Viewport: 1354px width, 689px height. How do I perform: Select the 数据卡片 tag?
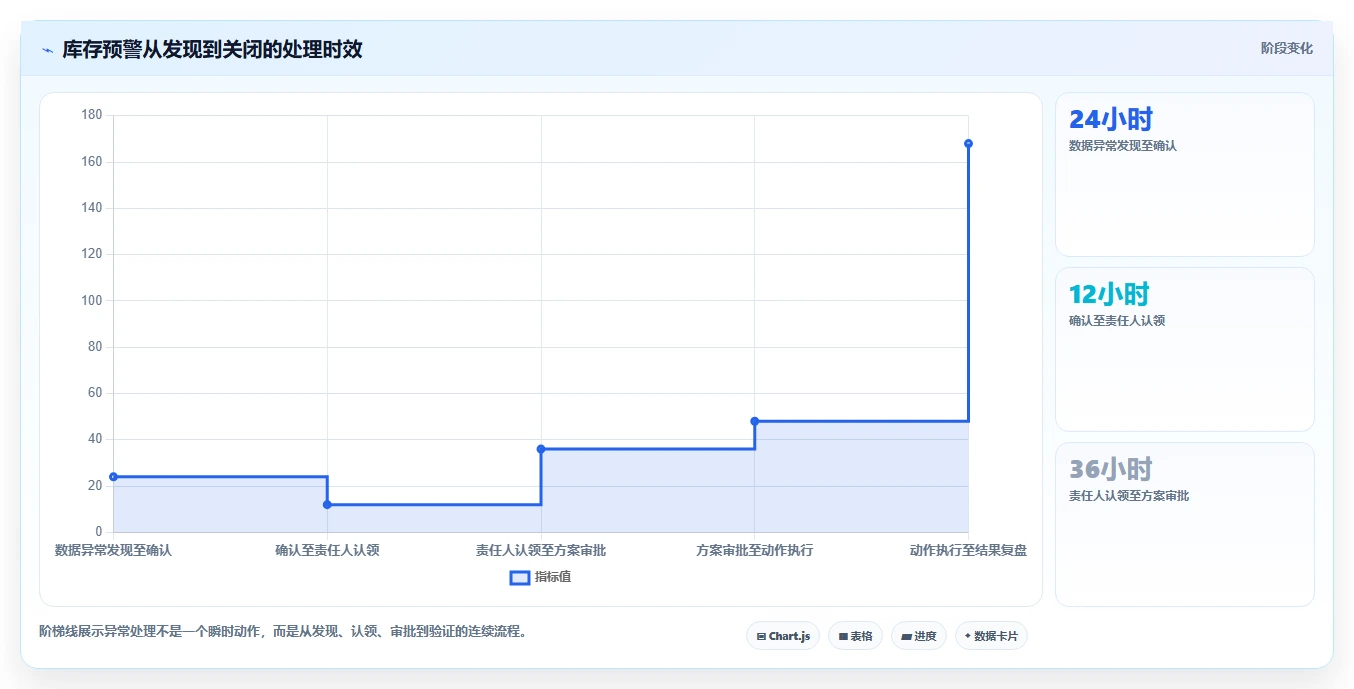[x=991, y=636]
